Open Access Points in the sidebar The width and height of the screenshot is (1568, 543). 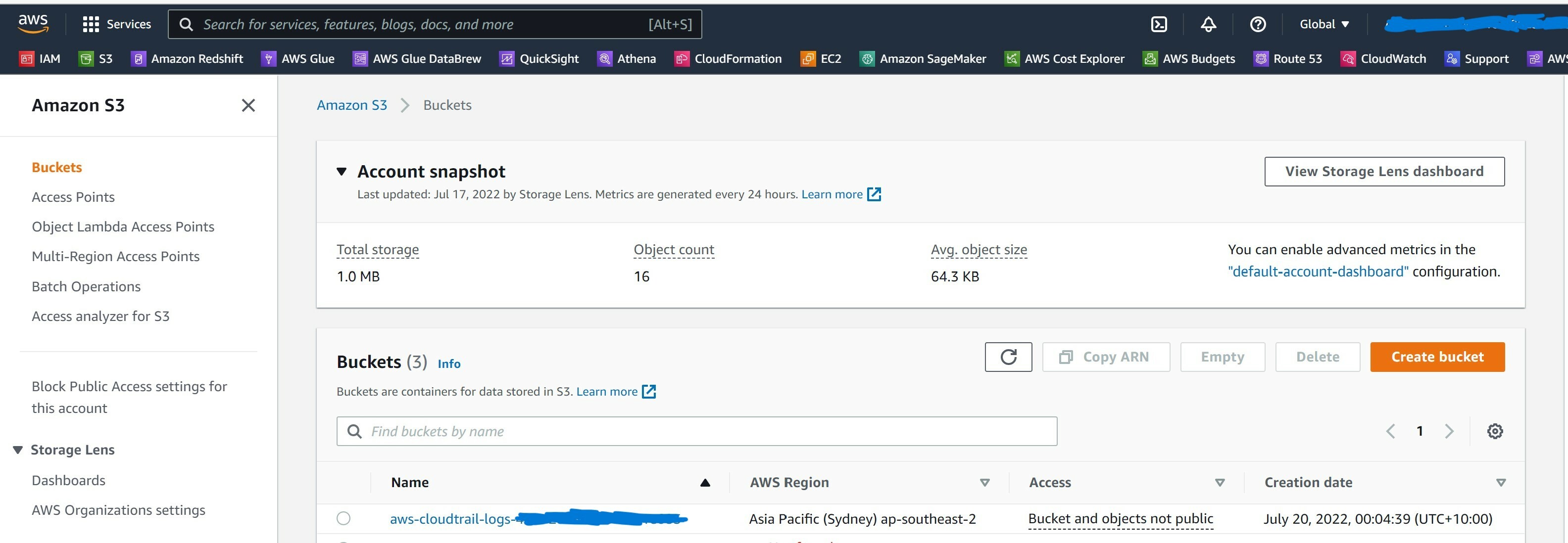(73, 197)
